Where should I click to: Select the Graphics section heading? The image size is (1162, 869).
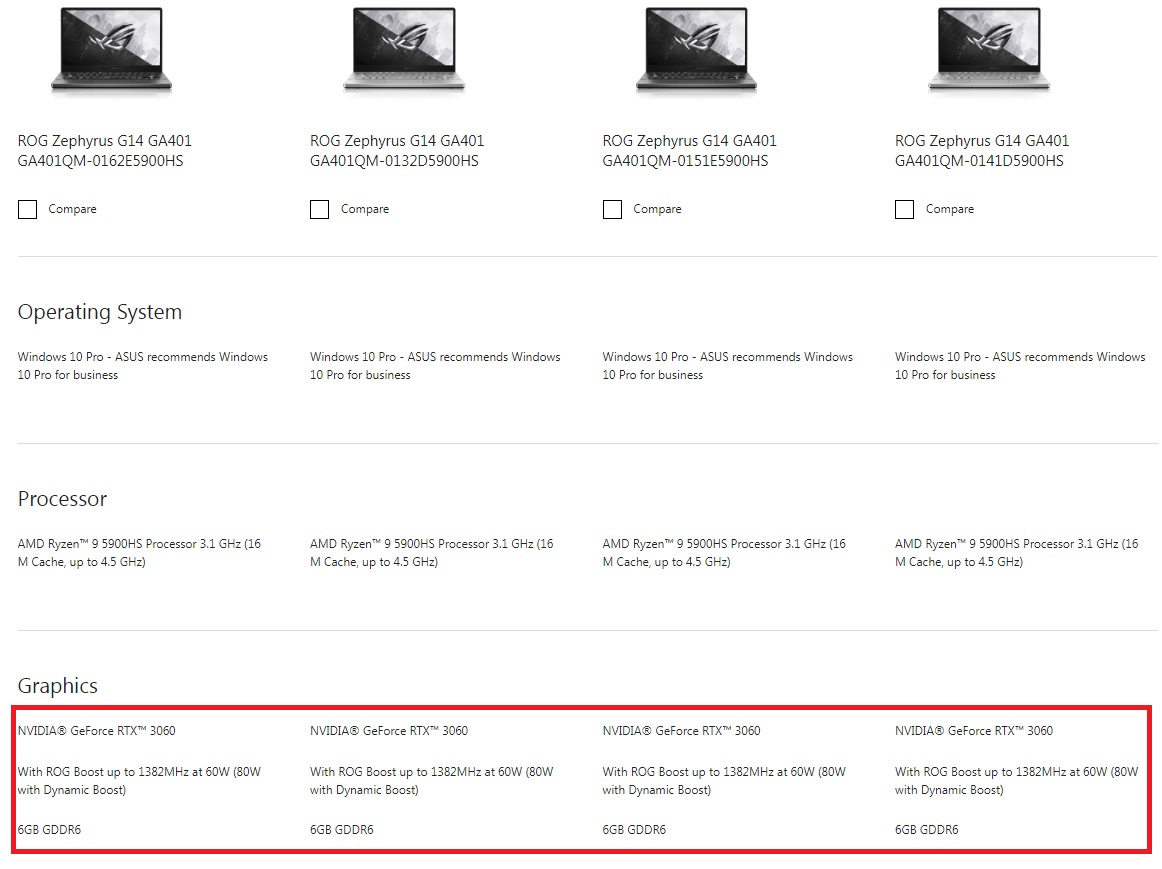click(58, 686)
